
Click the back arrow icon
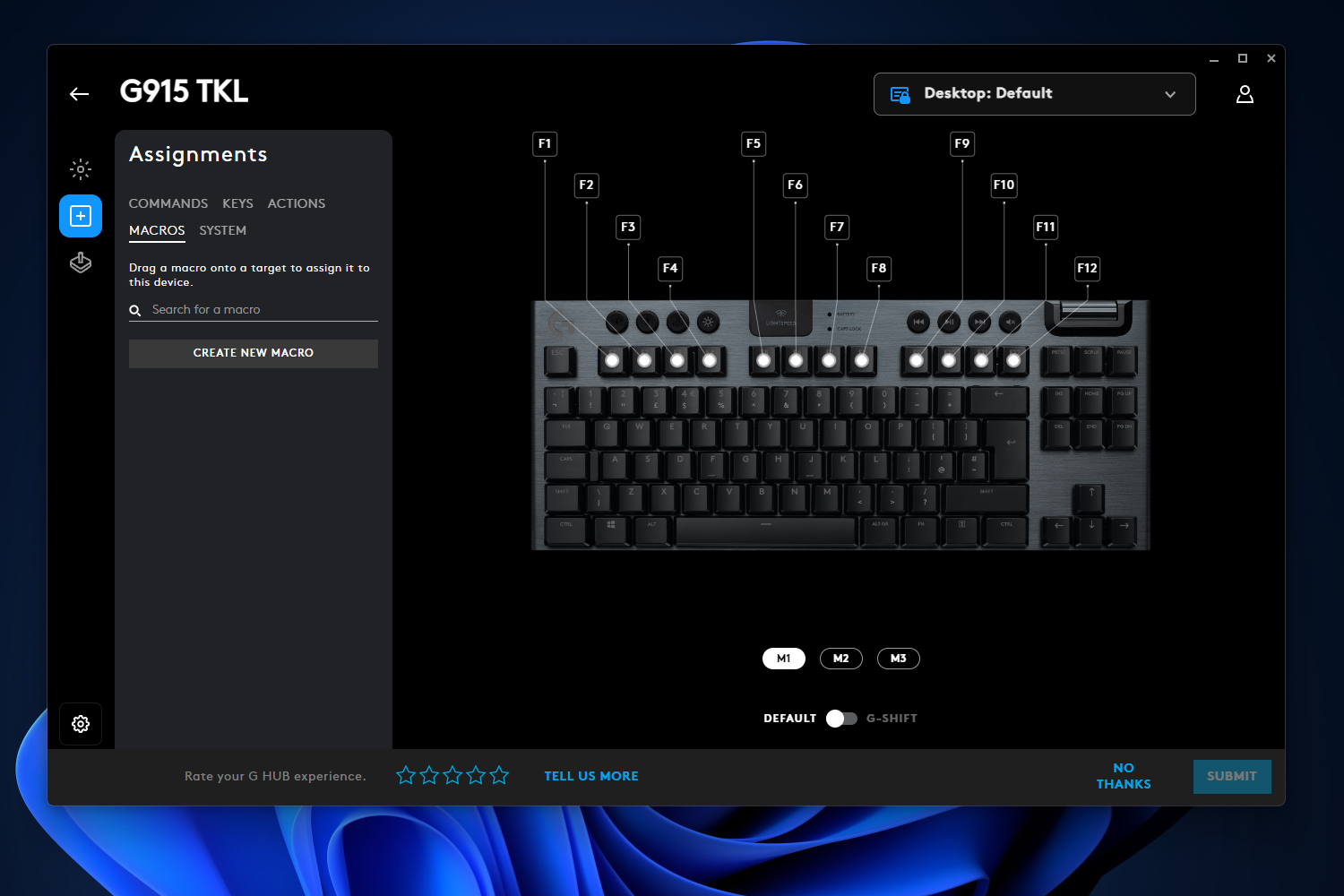[x=80, y=94]
